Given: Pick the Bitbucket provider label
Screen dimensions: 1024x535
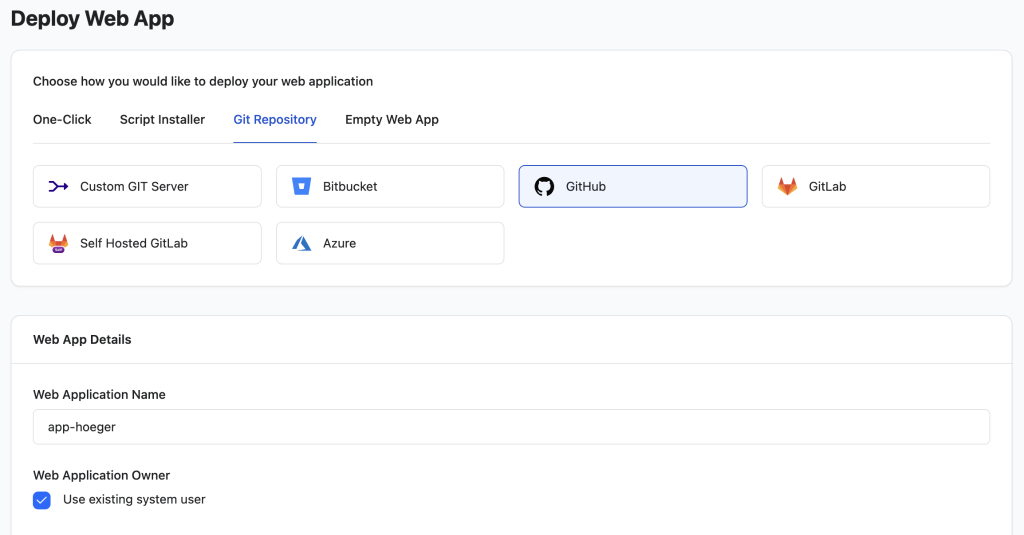Looking at the screenshot, I should [x=350, y=186].
